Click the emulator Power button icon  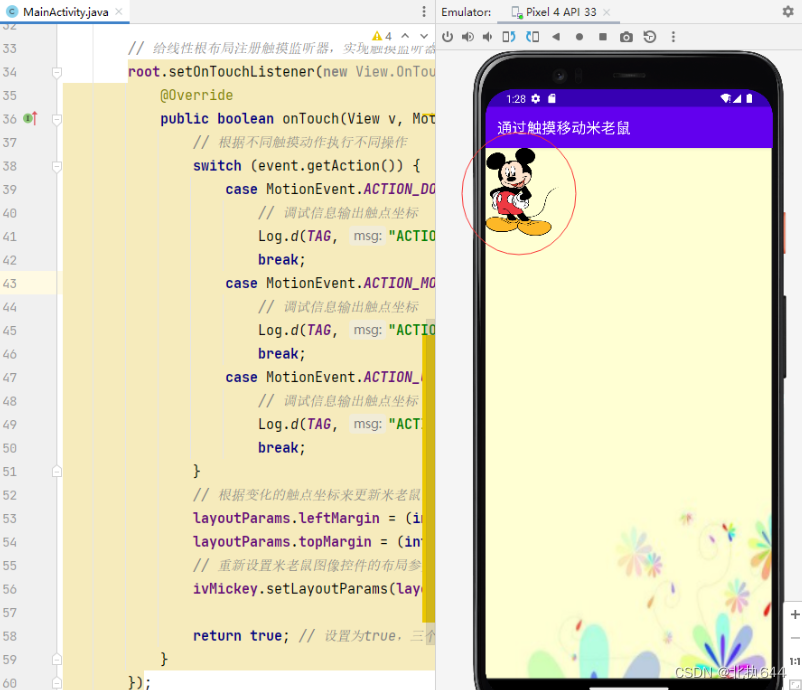448,37
